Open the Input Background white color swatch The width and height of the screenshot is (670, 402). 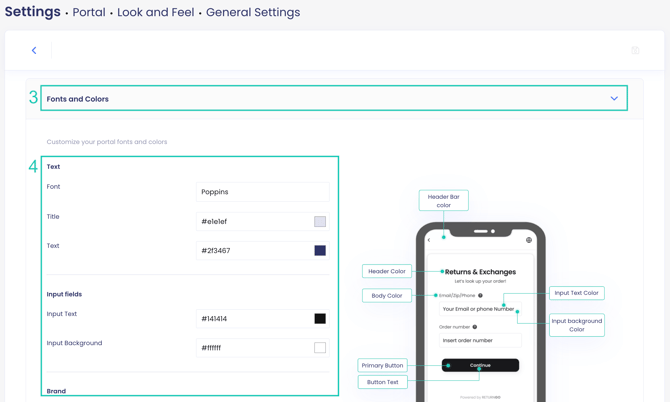click(x=320, y=348)
